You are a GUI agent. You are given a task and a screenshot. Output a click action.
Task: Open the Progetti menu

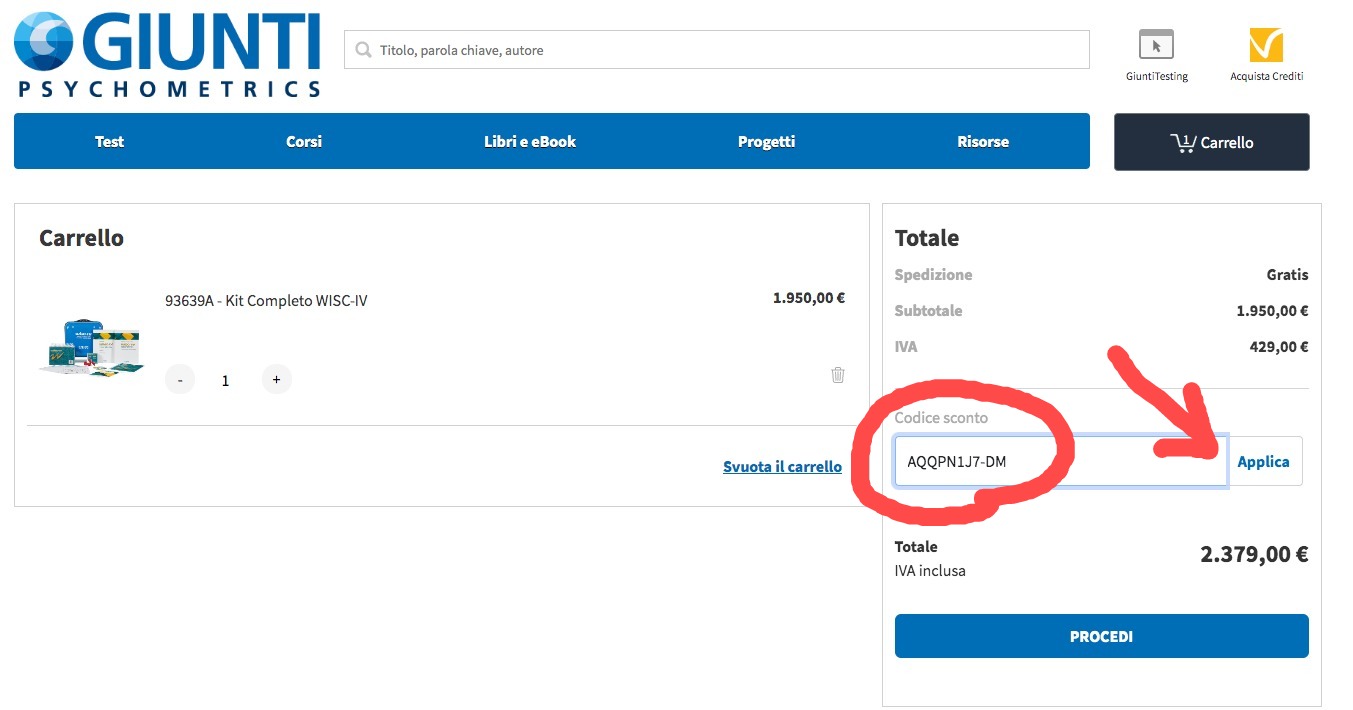pos(767,142)
